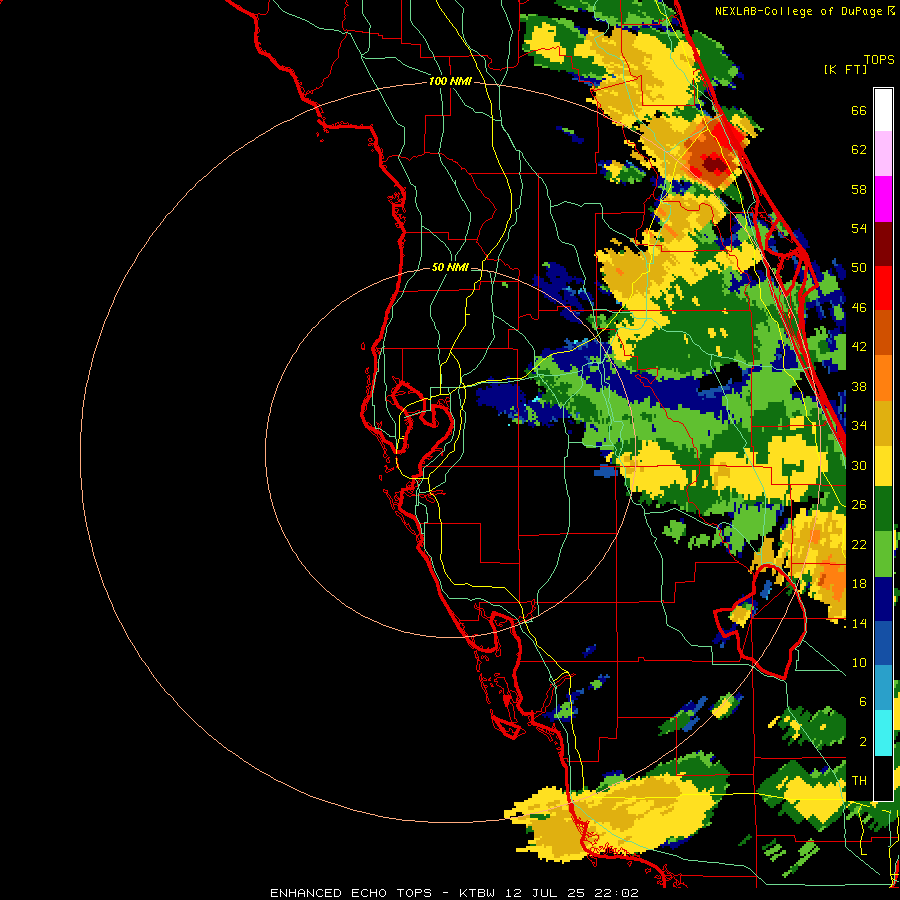This screenshot has height=900, width=900.
Task: Click the NEXLAB-College of DuPage credit text
Action: (798, 11)
